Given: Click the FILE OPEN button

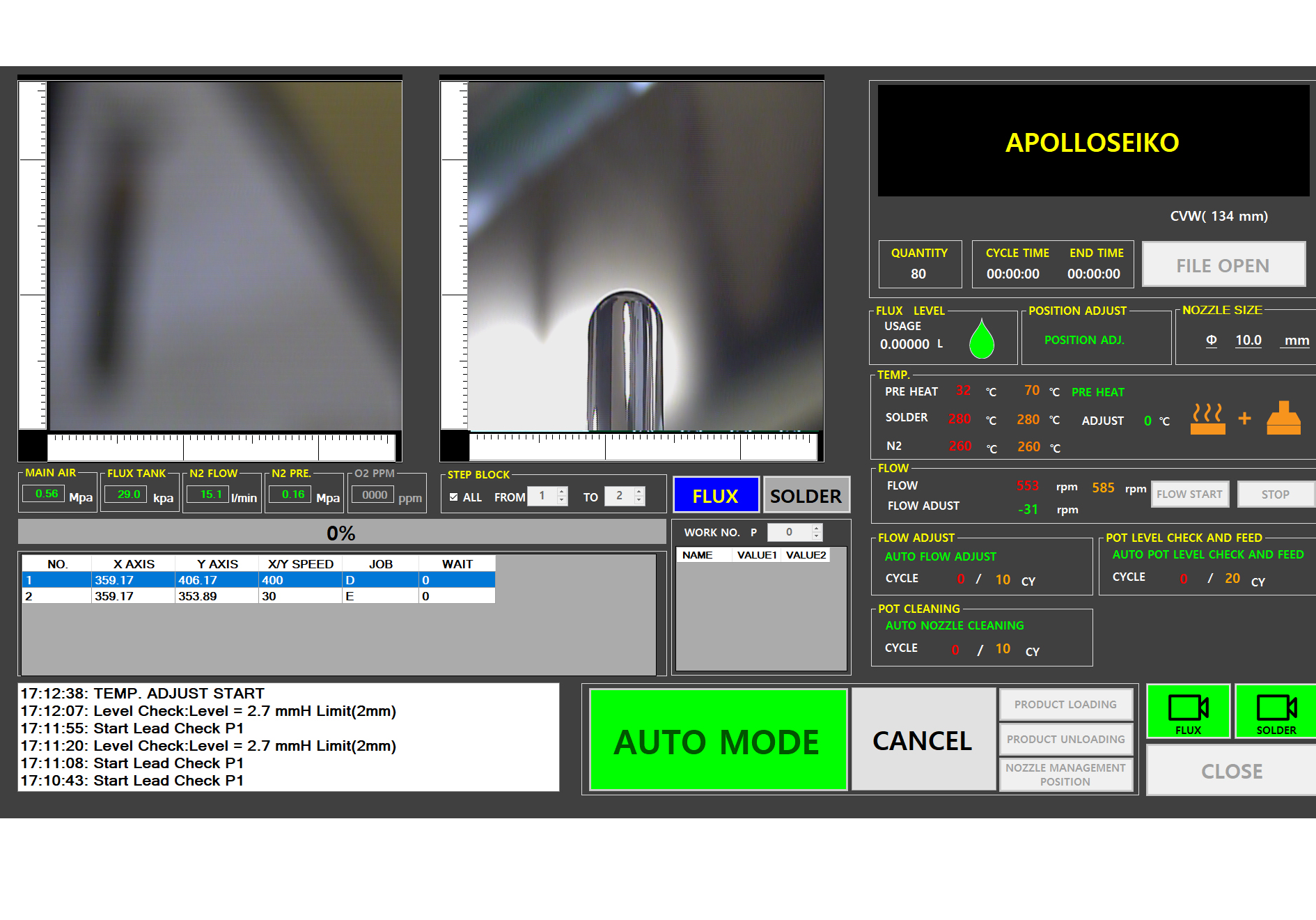Looking at the screenshot, I should (1223, 265).
